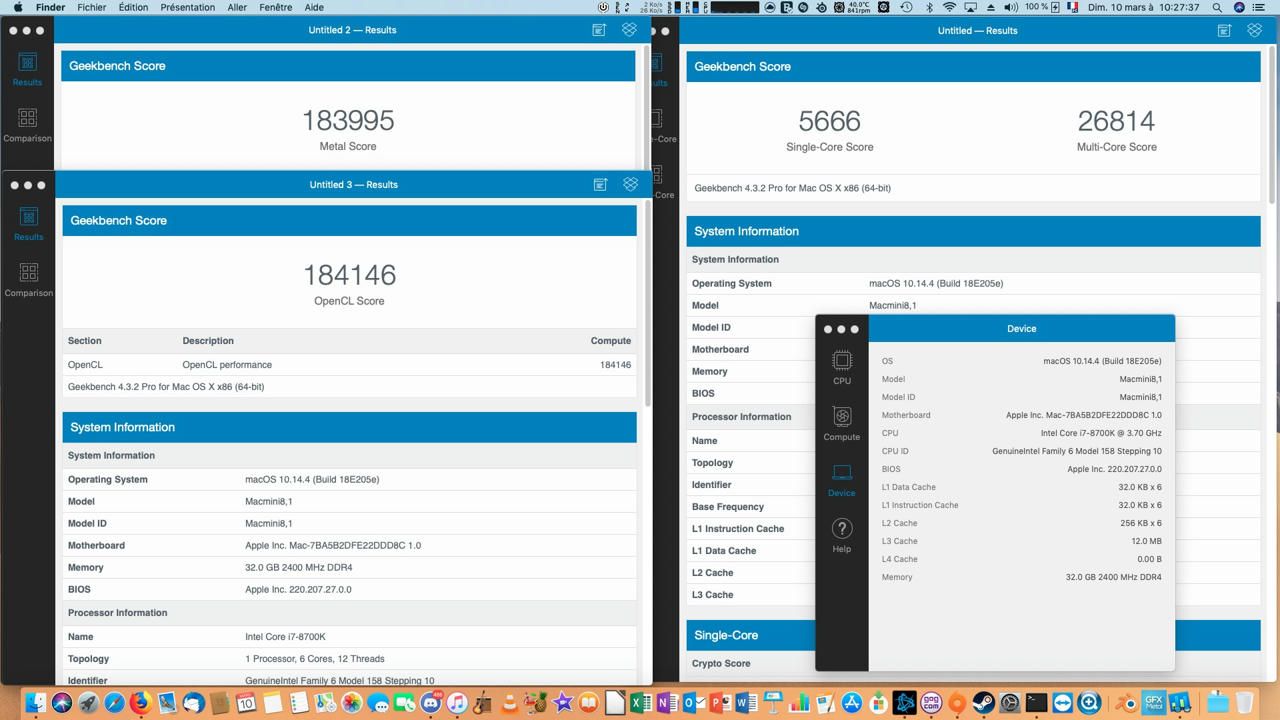The width and height of the screenshot is (1280, 720).
Task: Click the 184146 OpenCL Score value
Action: (349, 275)
